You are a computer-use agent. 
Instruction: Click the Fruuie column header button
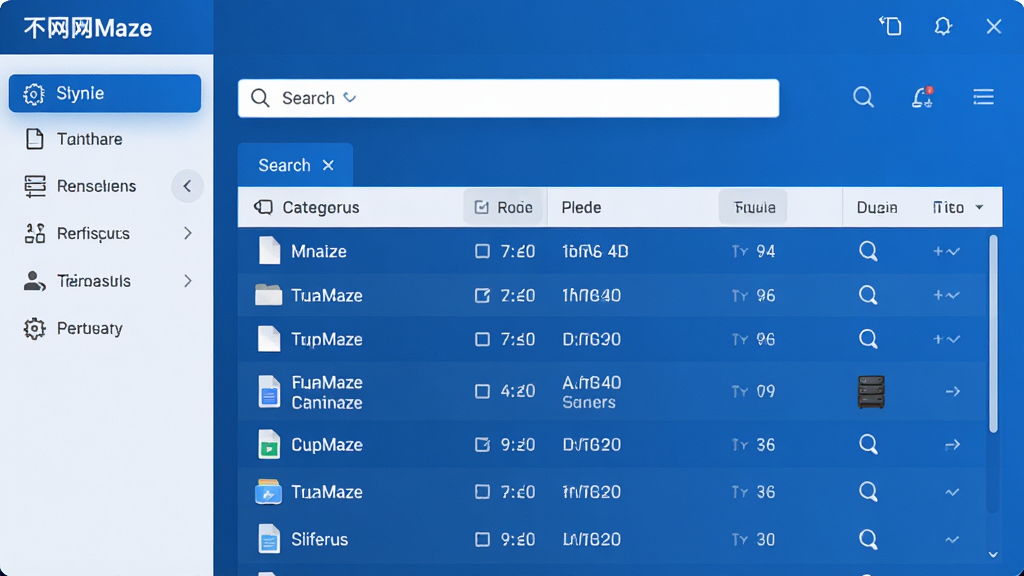coord(752,208)
